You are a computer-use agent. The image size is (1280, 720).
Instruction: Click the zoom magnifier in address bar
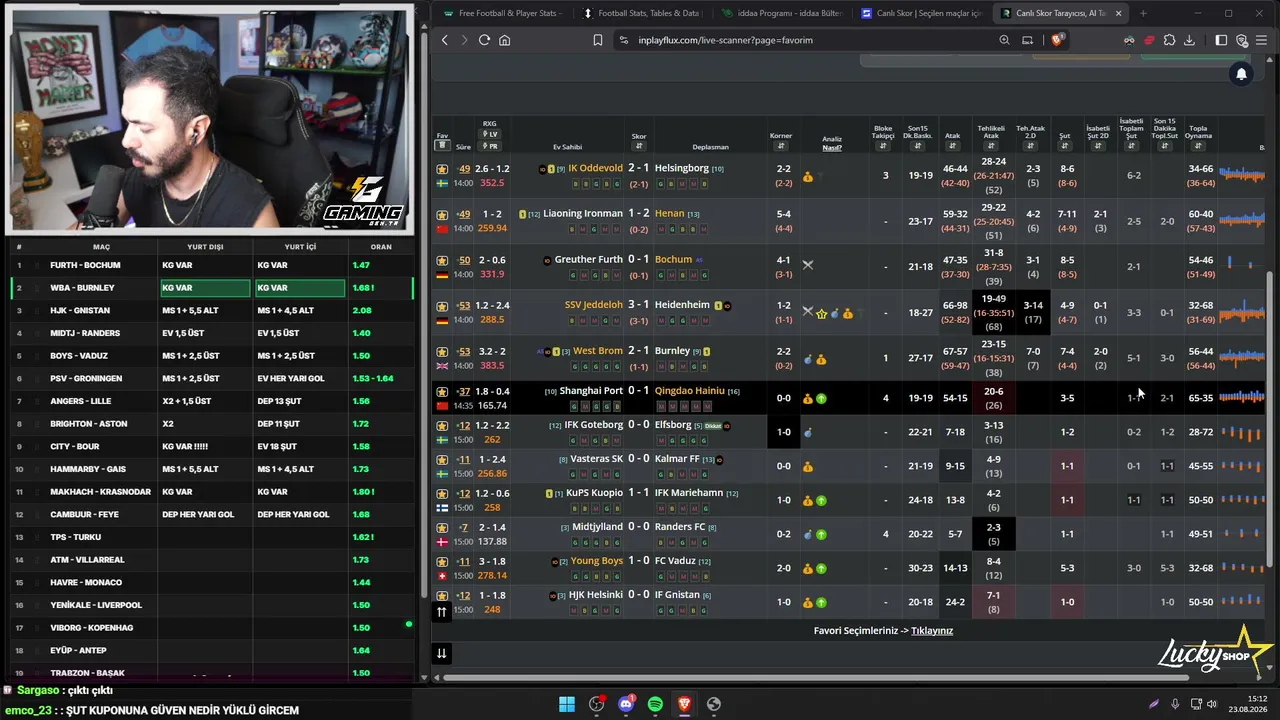(x=1004, y=40)
